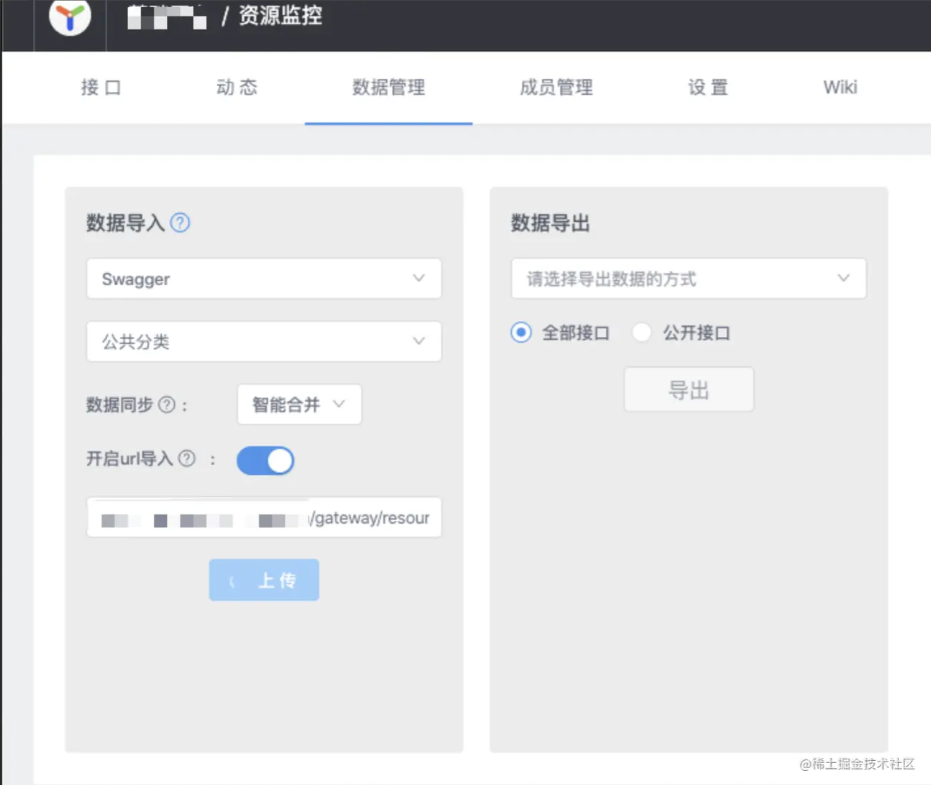Screen dimensions: 931x785
Task: Open the Swagger import format dropdown
Action: pos(264,278)
